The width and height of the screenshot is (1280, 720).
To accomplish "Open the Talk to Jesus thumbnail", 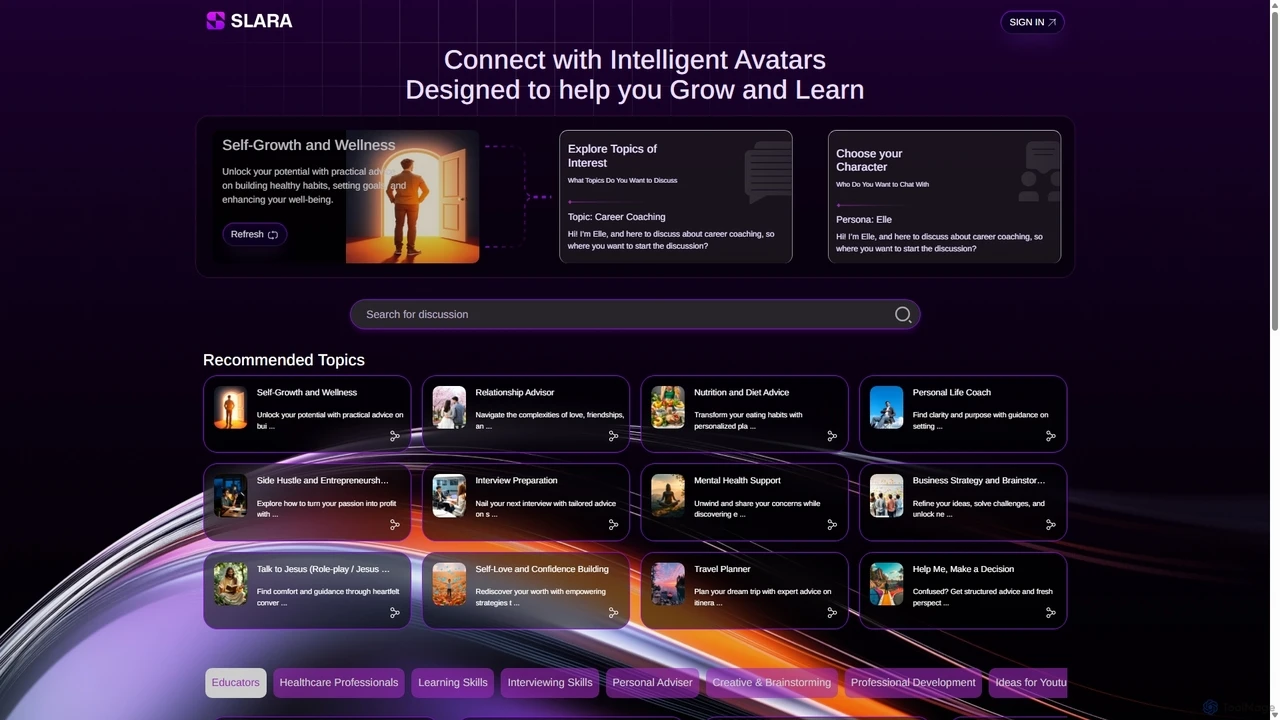I will pos(230,584).
